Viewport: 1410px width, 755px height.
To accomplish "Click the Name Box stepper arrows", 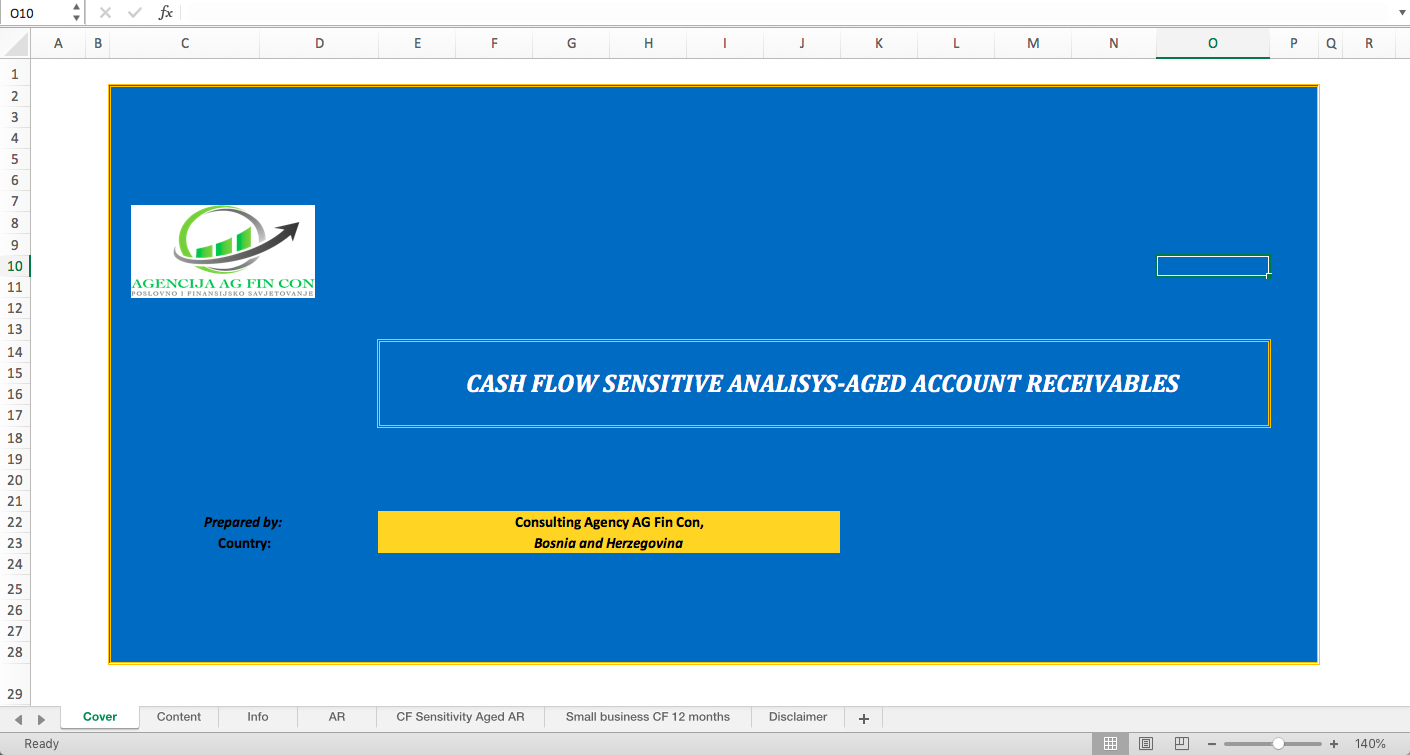I will click(77, 13).
